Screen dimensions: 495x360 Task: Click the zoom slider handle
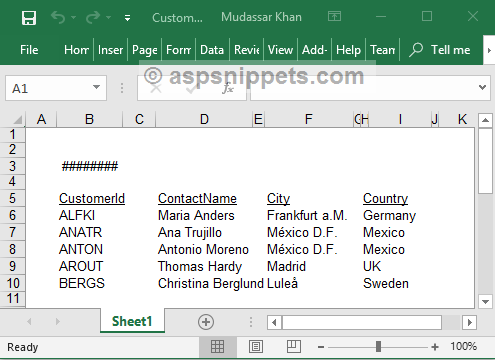click(378, 346)
